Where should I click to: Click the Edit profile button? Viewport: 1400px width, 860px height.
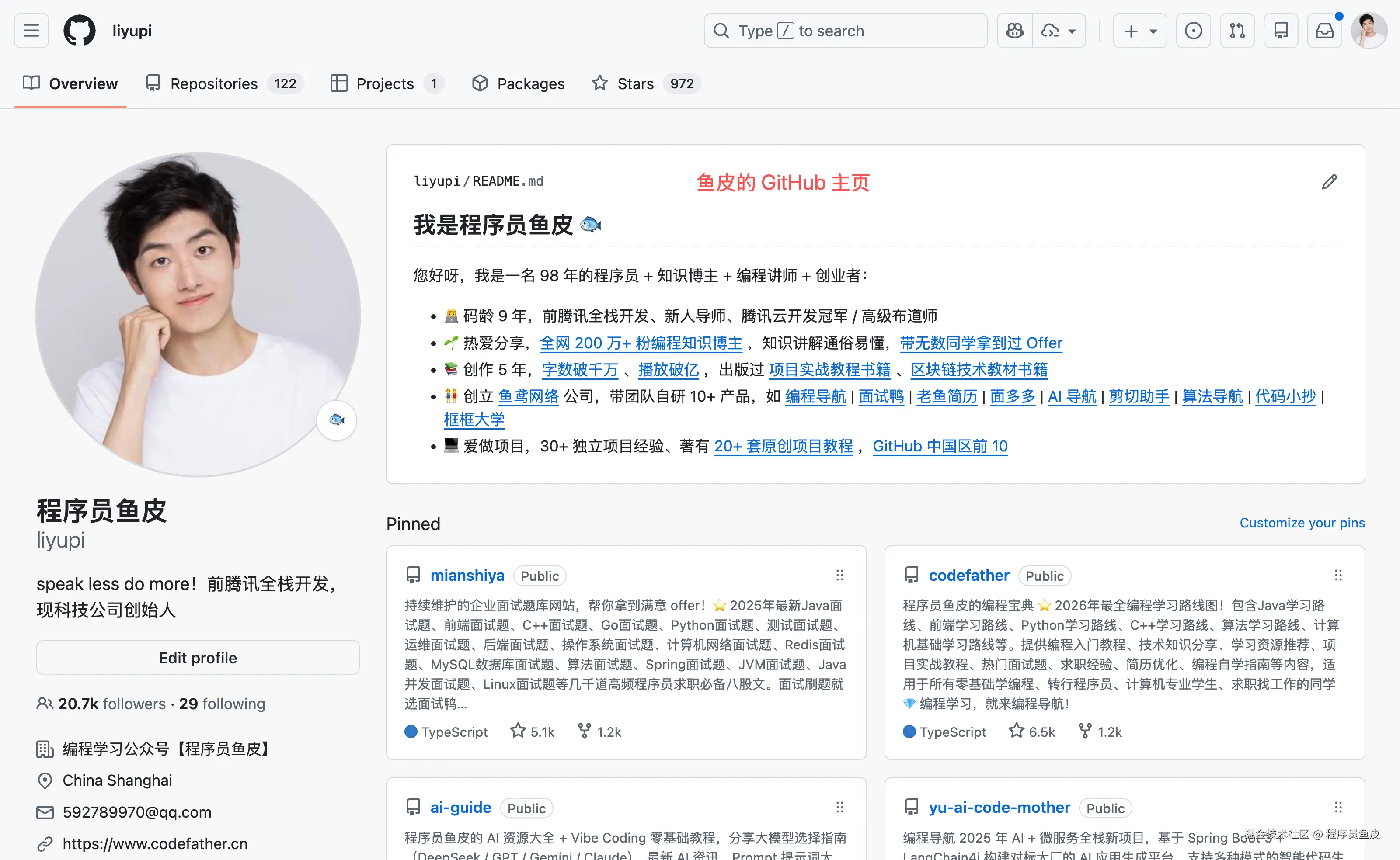(x=198, y=658)
